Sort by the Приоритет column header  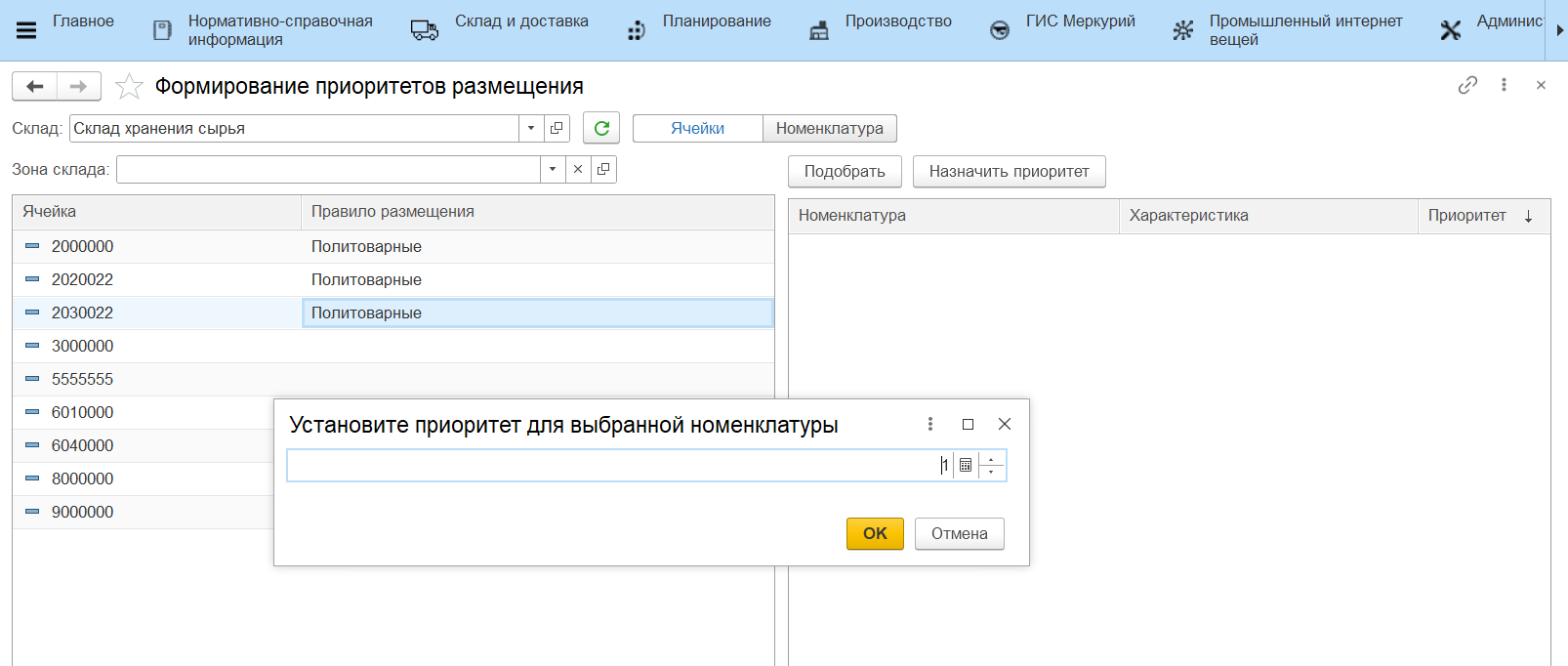1466,215
